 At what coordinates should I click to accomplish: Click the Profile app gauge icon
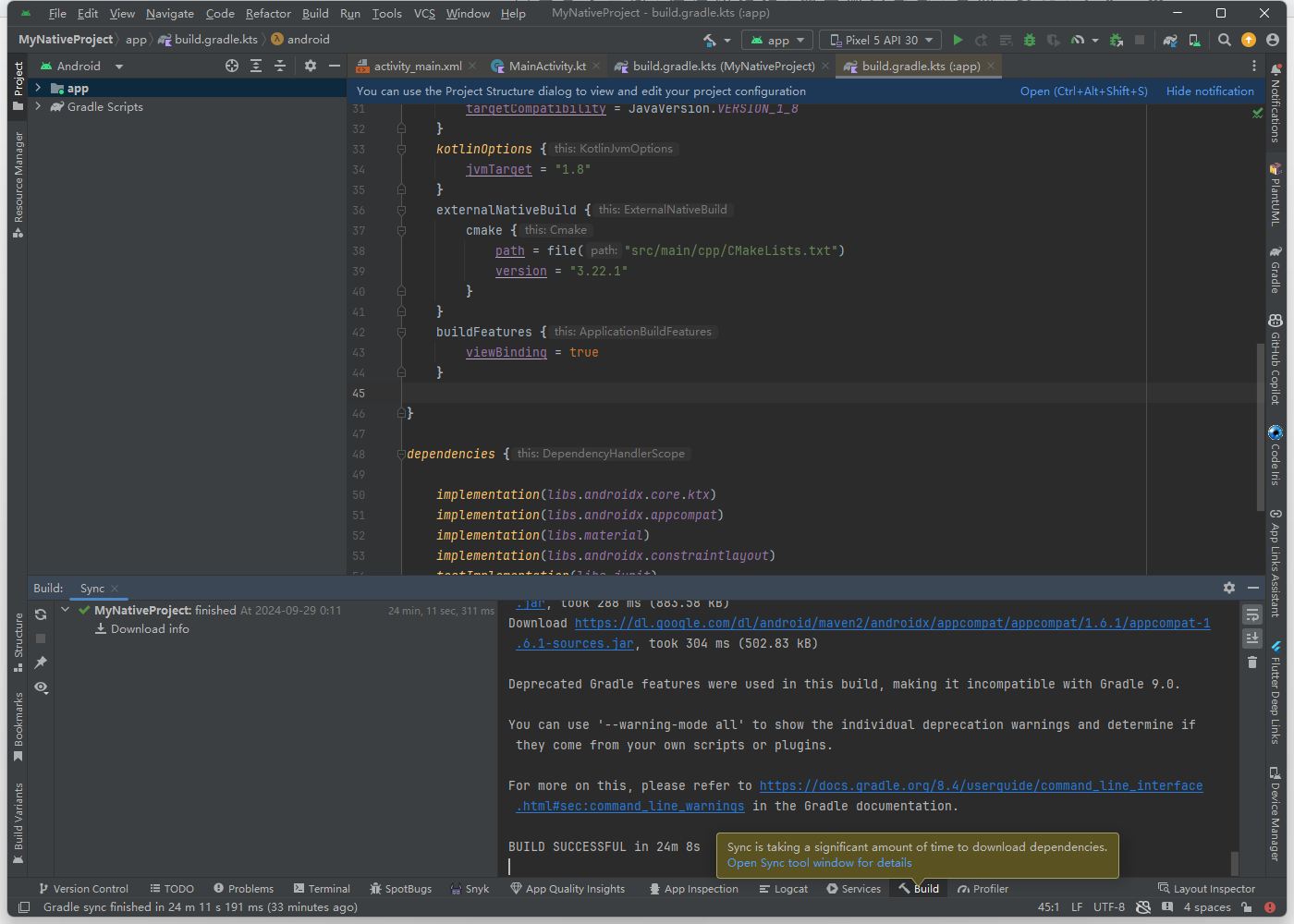(x=1078, y=40)
